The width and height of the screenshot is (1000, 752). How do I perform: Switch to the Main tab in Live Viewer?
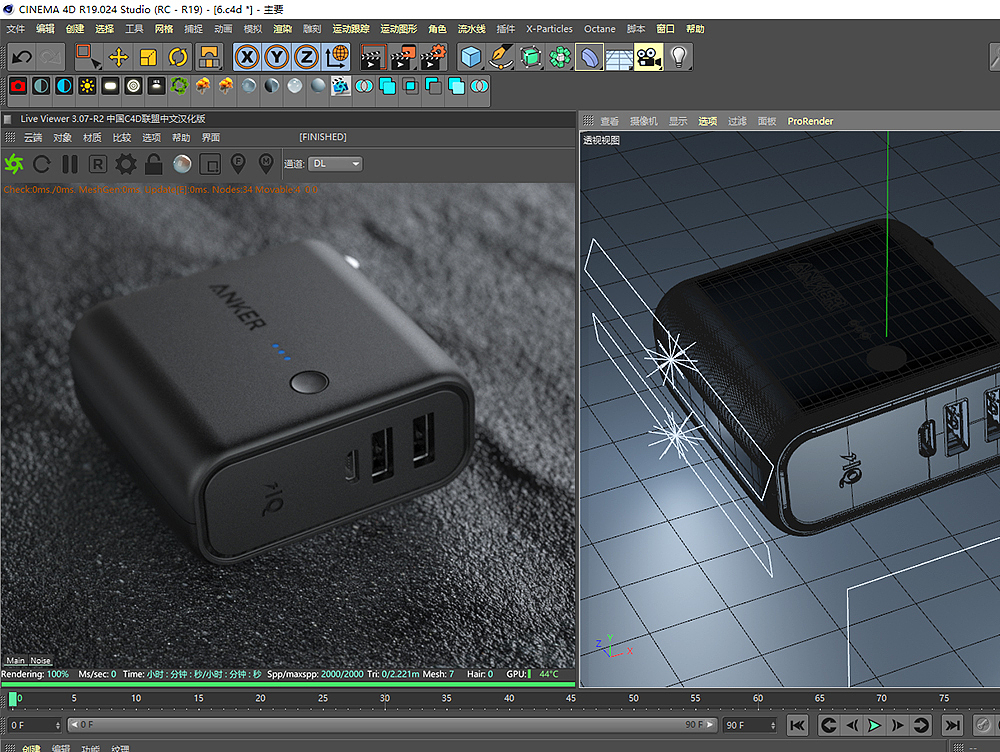[x=15, y=661]
